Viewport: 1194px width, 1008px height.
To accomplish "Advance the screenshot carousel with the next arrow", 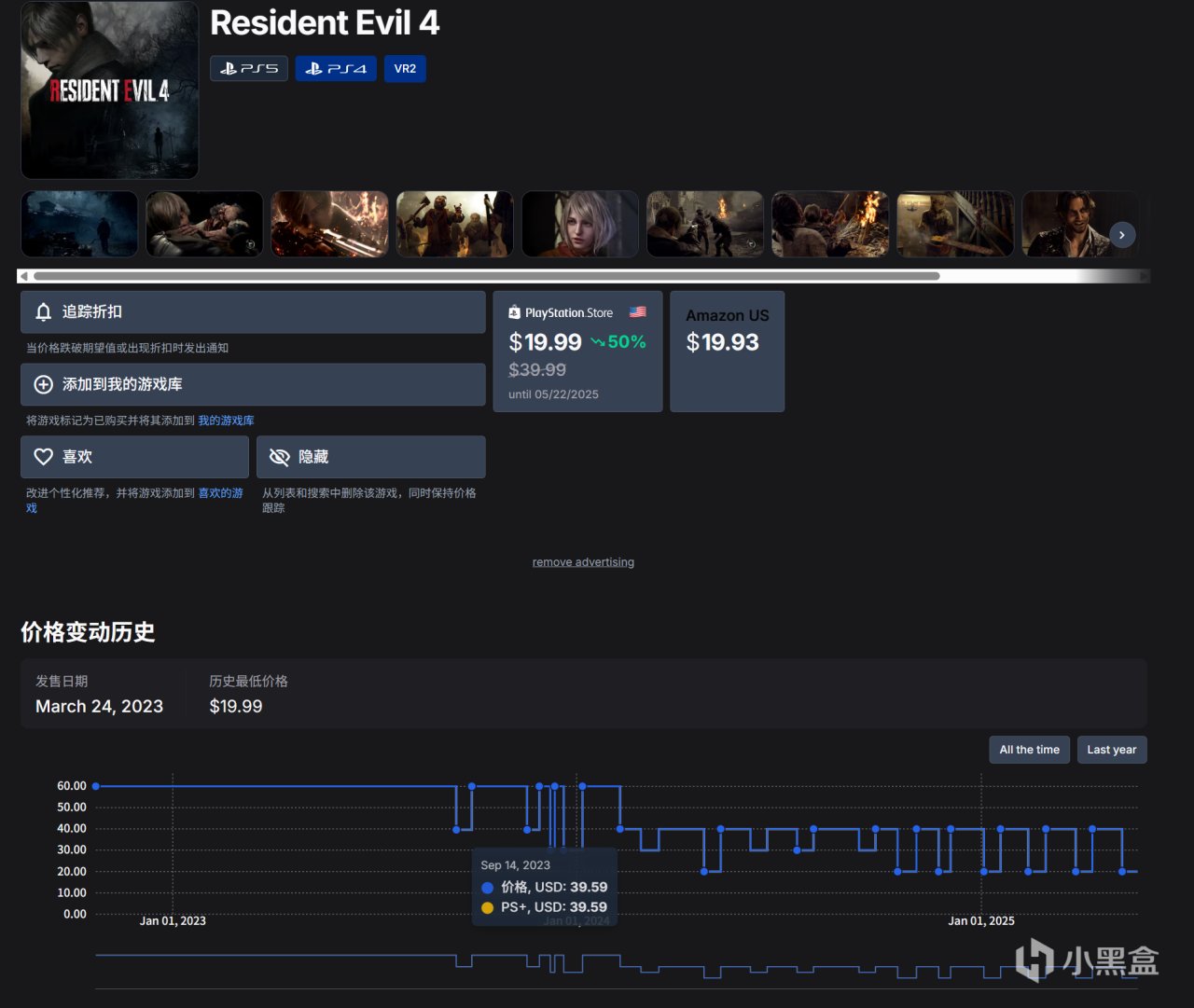I will click(1122, 235).
